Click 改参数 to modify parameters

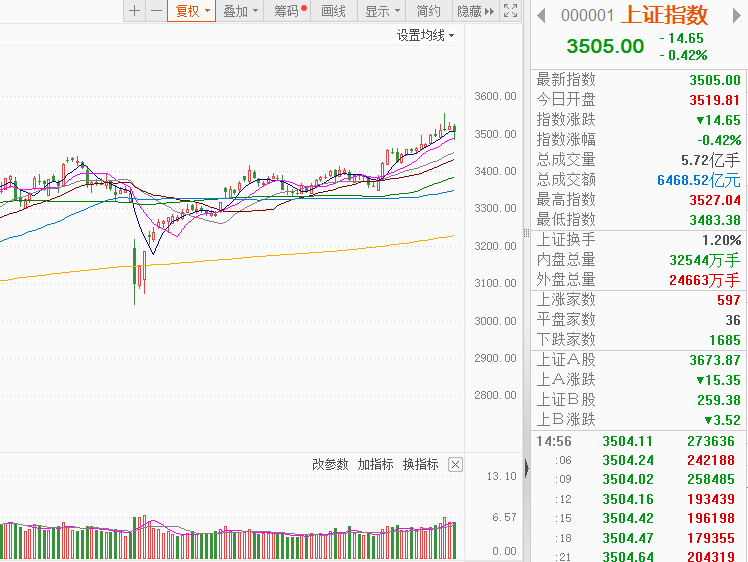click(x=330, y=464)
